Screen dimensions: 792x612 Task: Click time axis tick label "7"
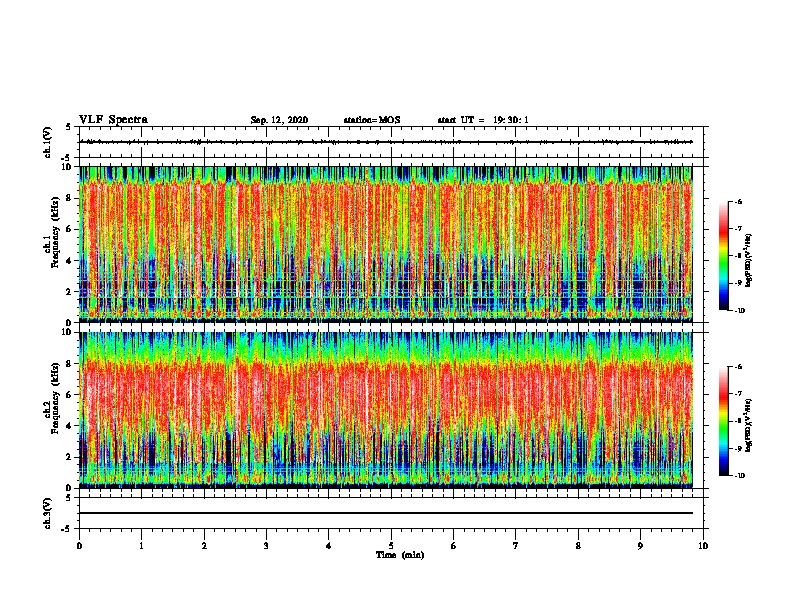pyautogui.click(x=516, y=546)
